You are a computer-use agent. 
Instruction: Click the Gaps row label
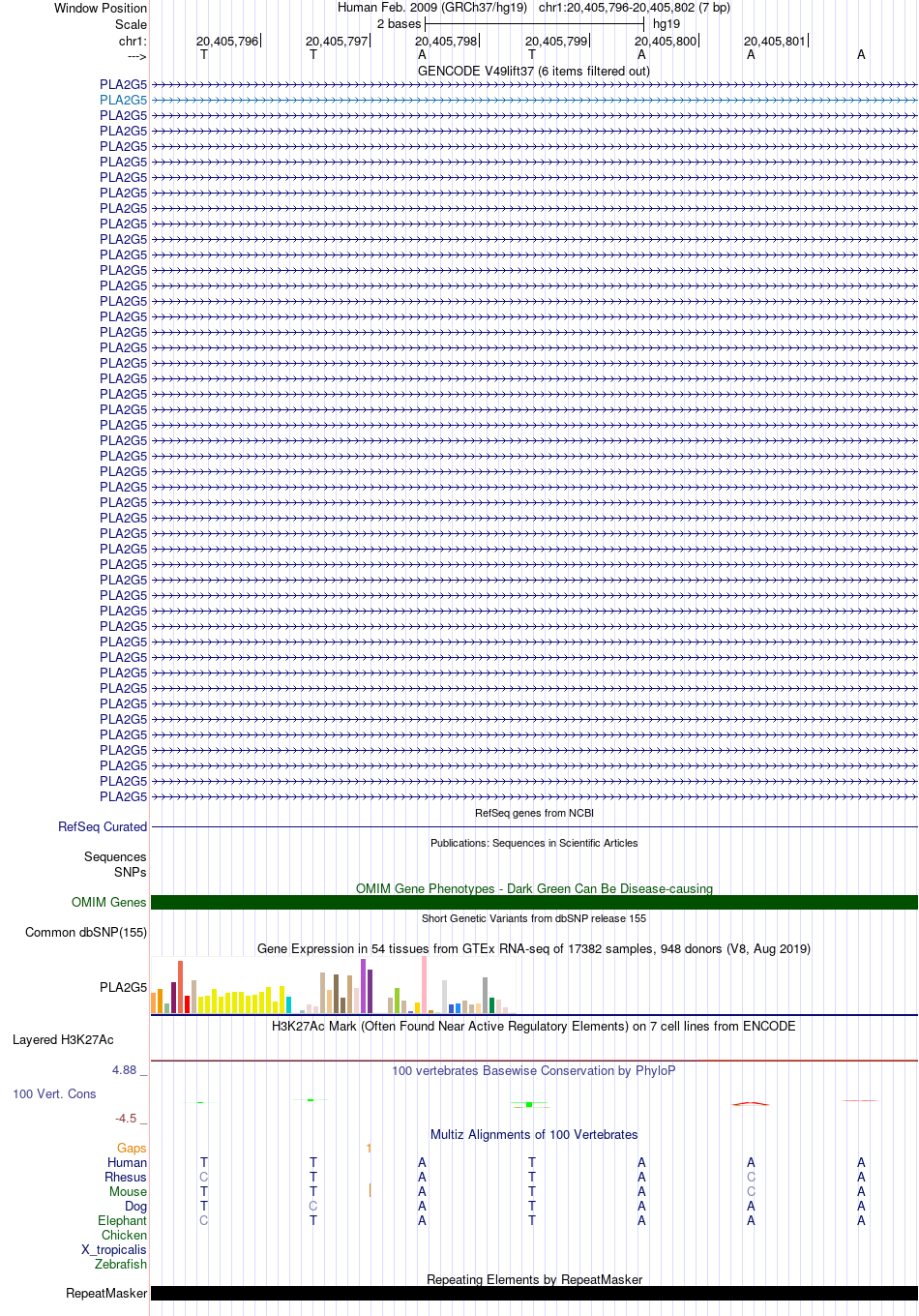(132, 1149)
